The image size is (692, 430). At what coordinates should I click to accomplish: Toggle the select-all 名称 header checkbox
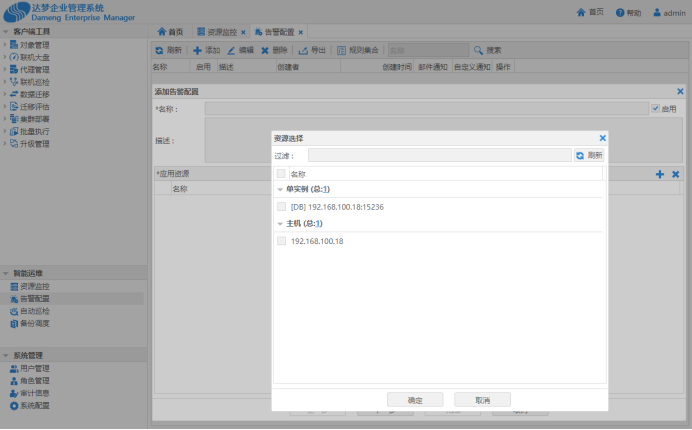[281, 173]
